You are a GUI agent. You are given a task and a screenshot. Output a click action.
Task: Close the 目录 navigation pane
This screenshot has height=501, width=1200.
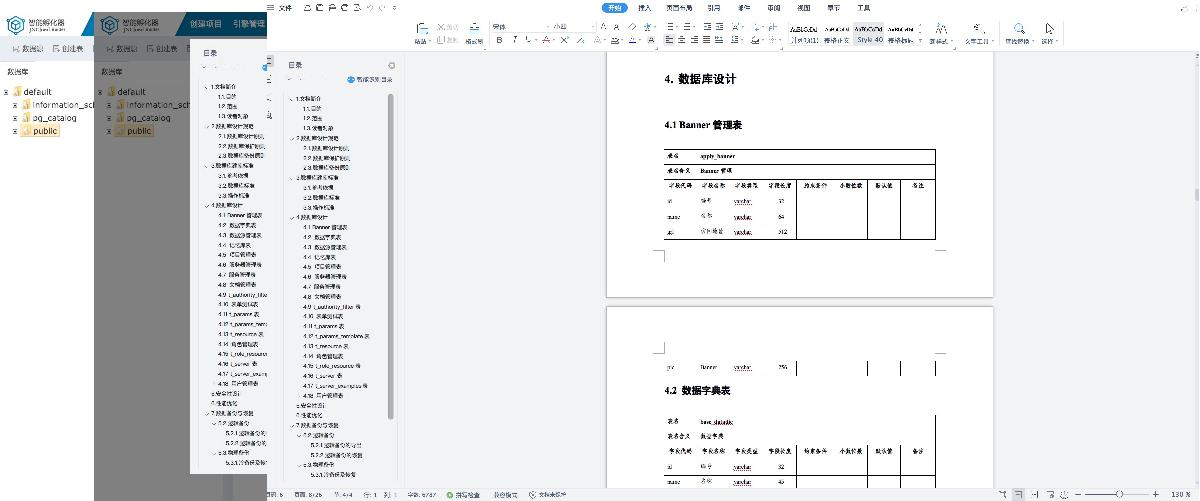point(391,65)
